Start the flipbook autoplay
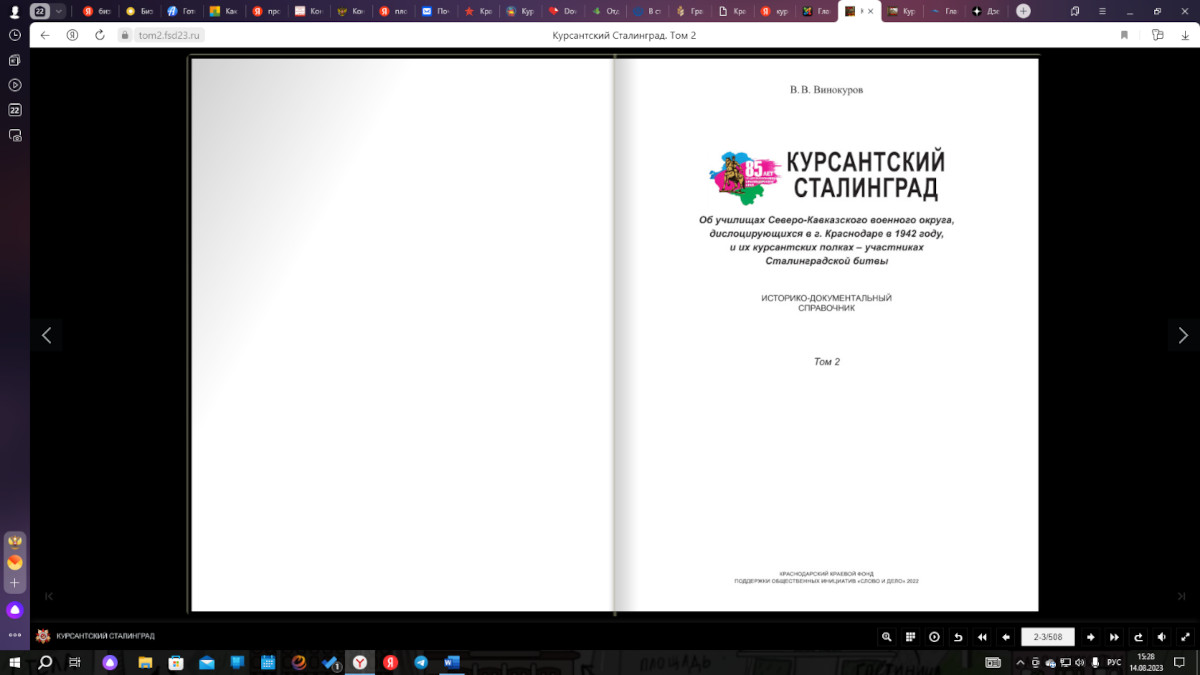This screenshot has height=675, width=1200. pos(934,637)
